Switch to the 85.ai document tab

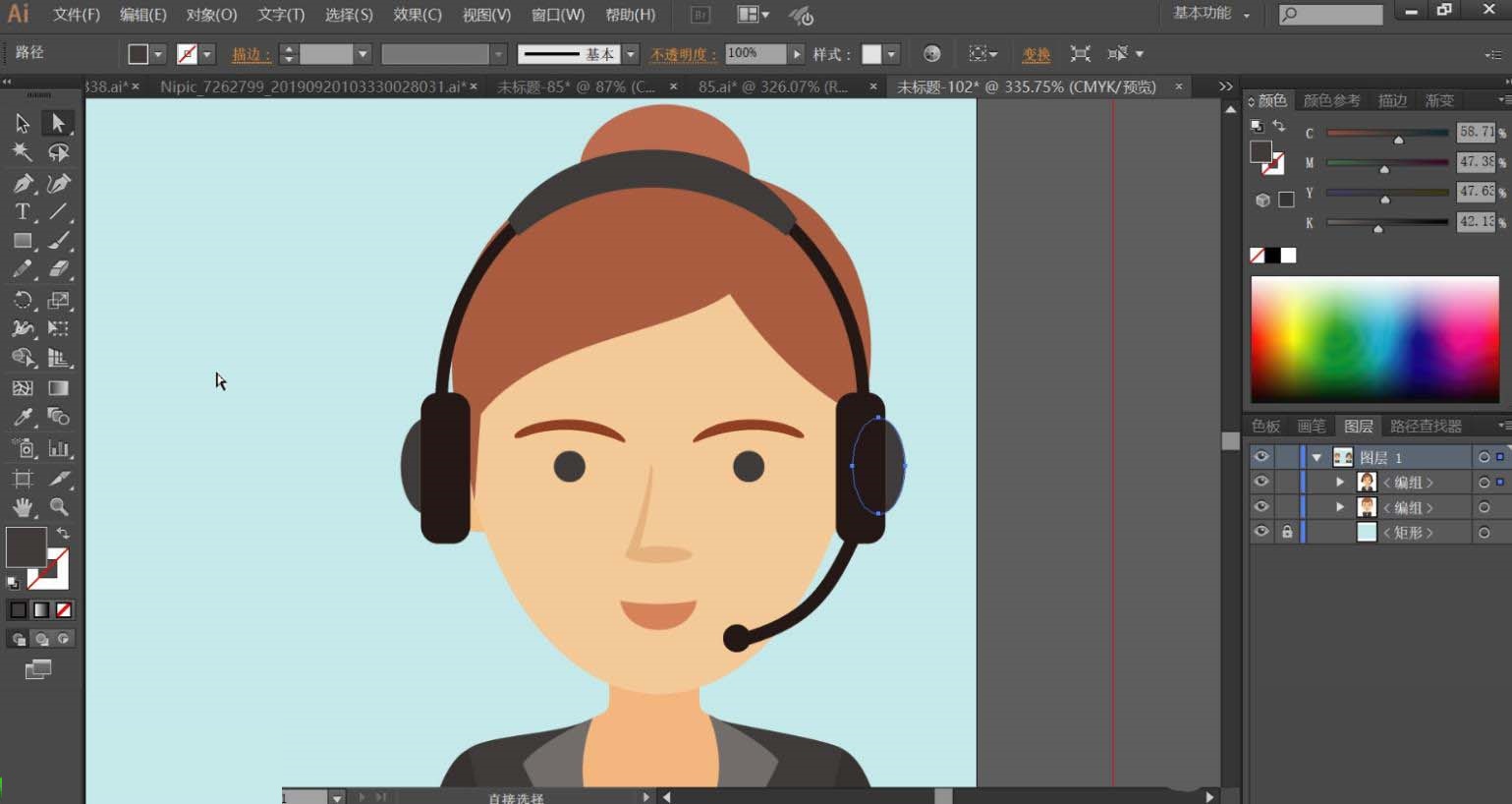(772, 86)
